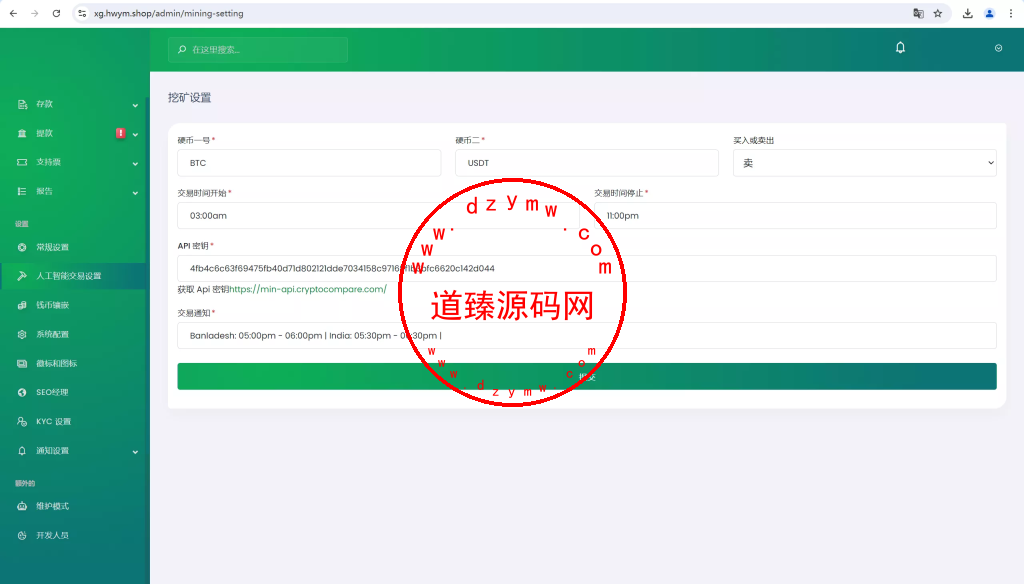Viewport: 1024px width, 584px height.
Task: Click the 徽标和图标 image icon
Action: 22,363
